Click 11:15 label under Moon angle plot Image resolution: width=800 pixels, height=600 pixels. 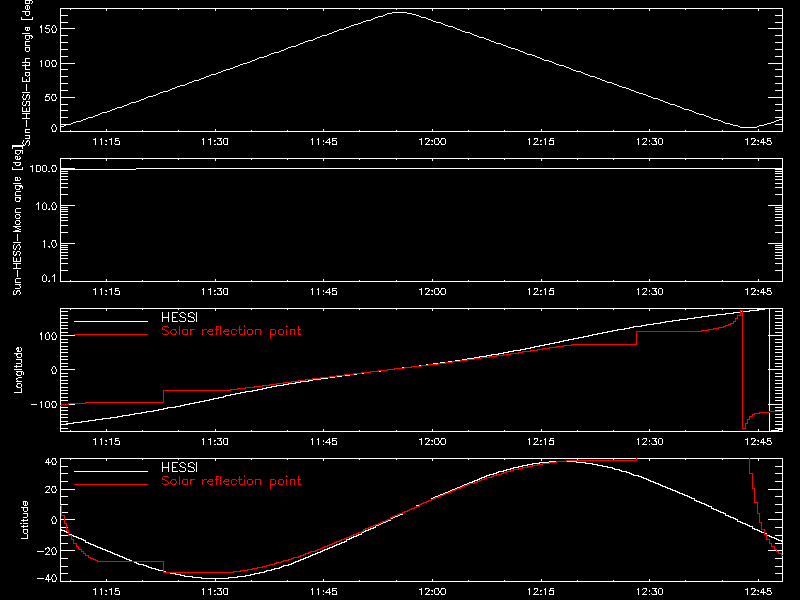(x=106, y=292)
